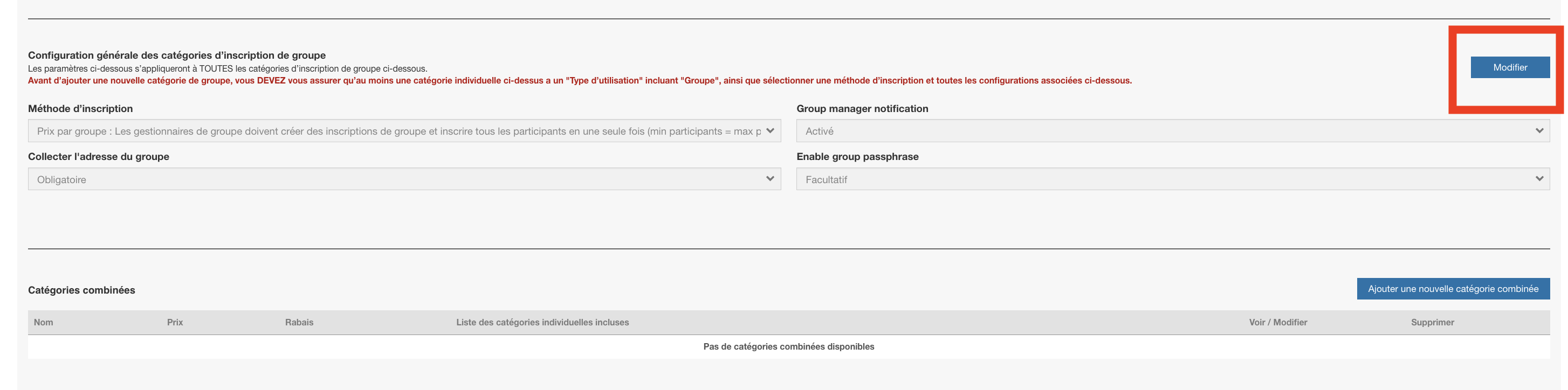This screenshot has width=1568, height=390.
Task: Click the Supprimer column header
Action: click(x=1432, y=323)
